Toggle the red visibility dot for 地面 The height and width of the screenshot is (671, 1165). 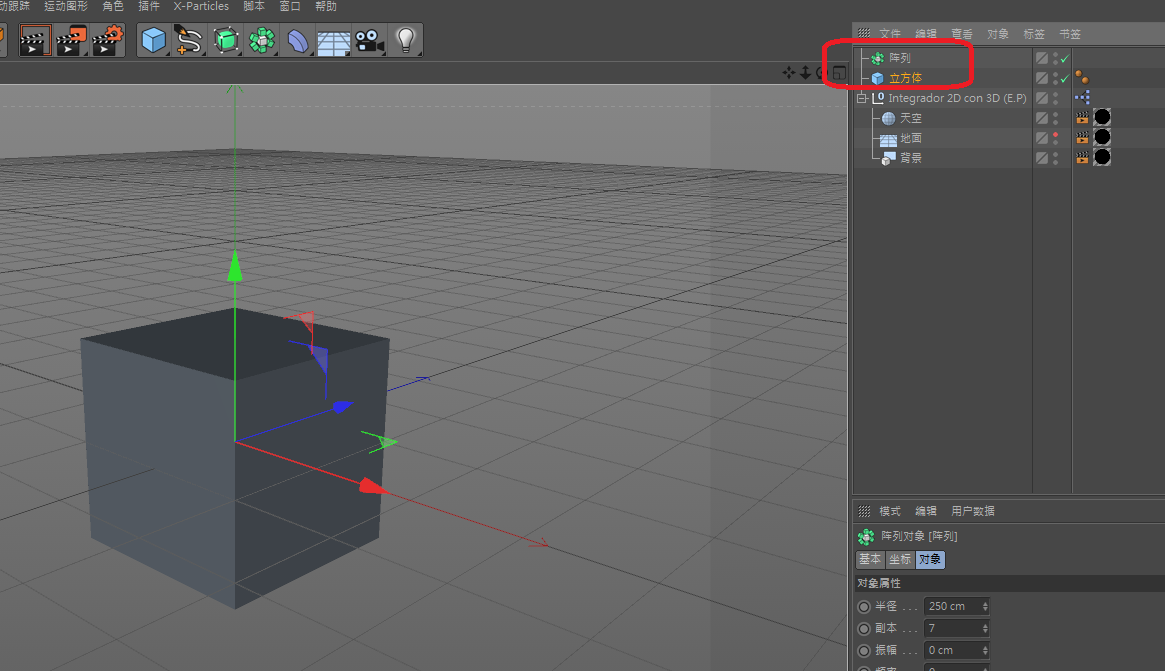pos(1056,135)
